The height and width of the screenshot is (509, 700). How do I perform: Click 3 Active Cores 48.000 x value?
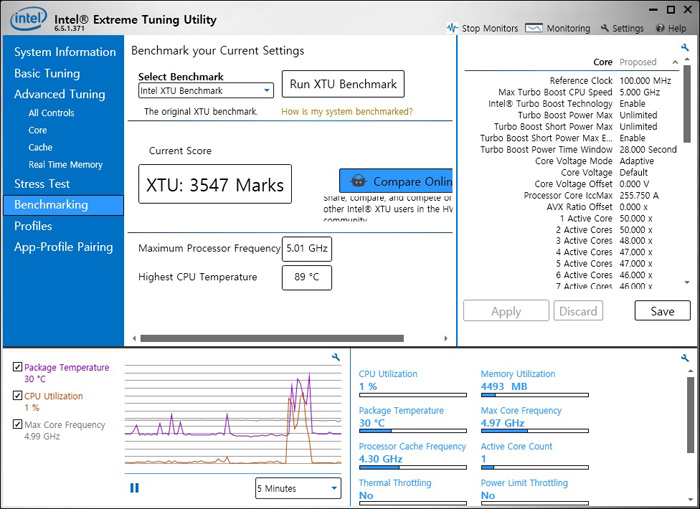[x=636, y=241]
